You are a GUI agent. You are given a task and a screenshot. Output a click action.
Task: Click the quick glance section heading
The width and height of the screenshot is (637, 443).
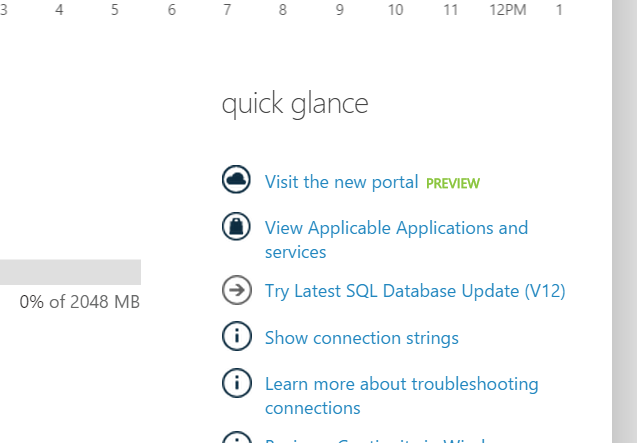[295, 103]
